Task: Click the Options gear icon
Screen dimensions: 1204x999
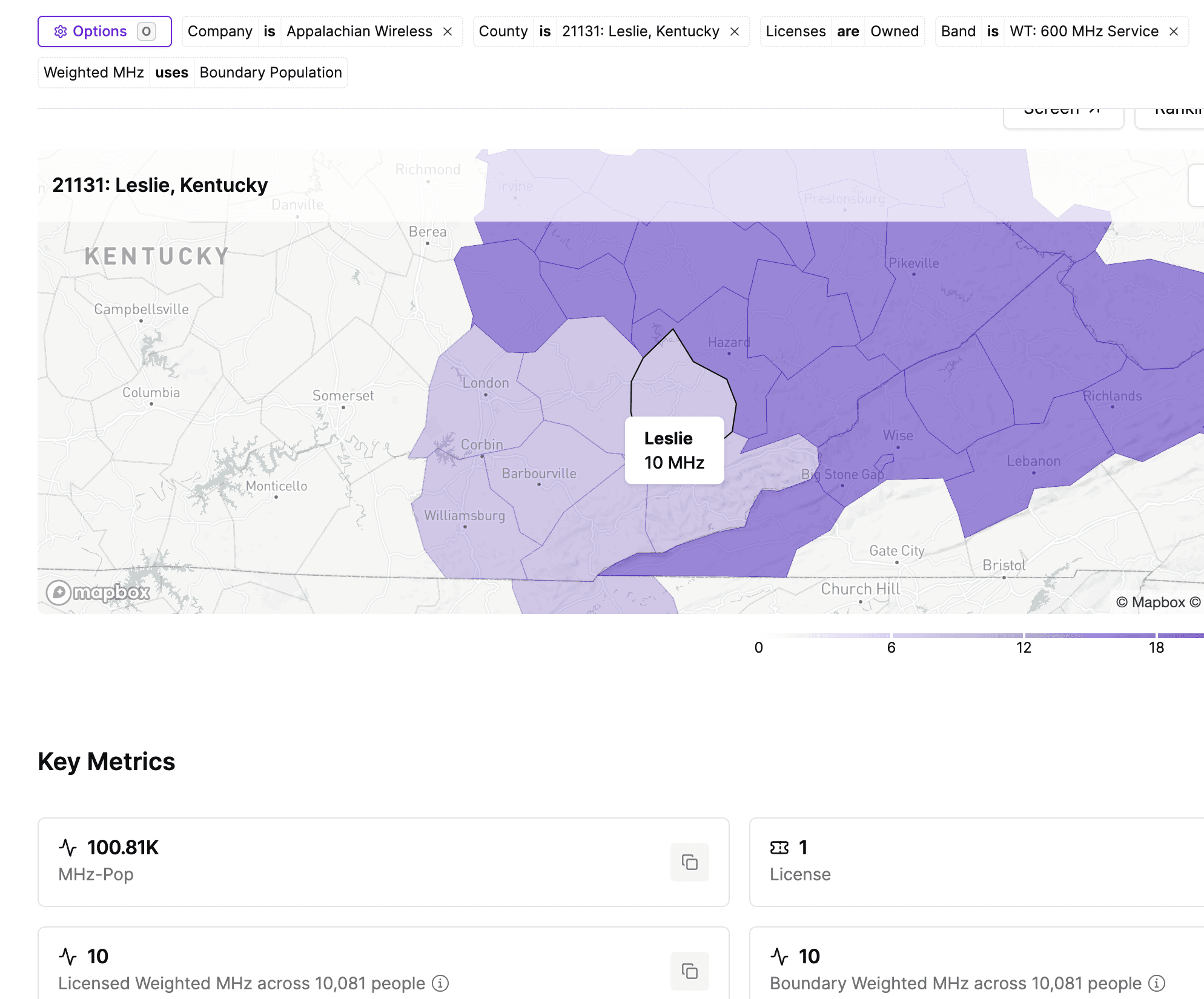Action: 59,31
